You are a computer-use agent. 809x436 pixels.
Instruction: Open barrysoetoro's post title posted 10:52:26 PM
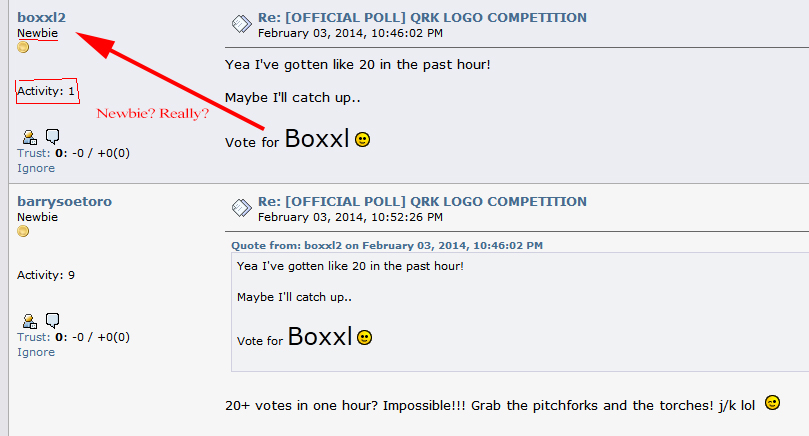point(422,202)
